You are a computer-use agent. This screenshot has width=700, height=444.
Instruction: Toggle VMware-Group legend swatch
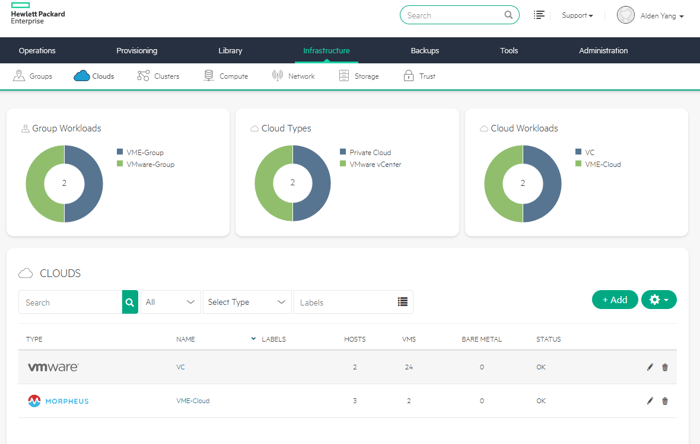[120, 164]
